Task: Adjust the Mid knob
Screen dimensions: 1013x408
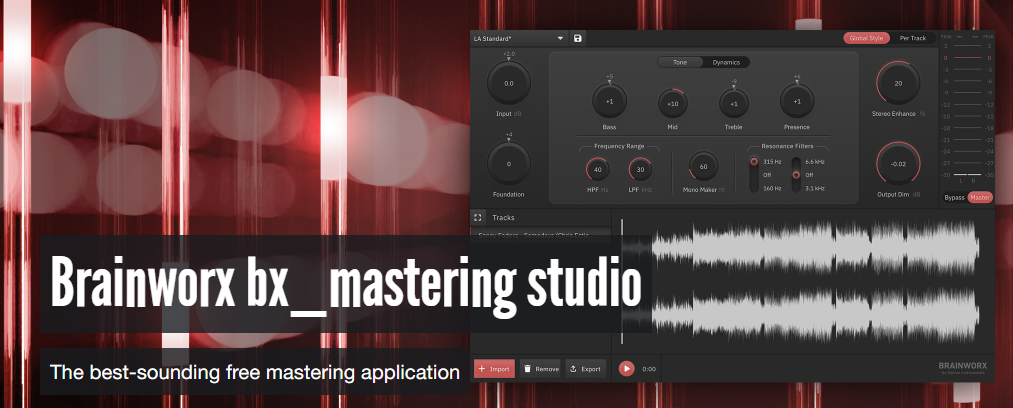Action: 673,103
